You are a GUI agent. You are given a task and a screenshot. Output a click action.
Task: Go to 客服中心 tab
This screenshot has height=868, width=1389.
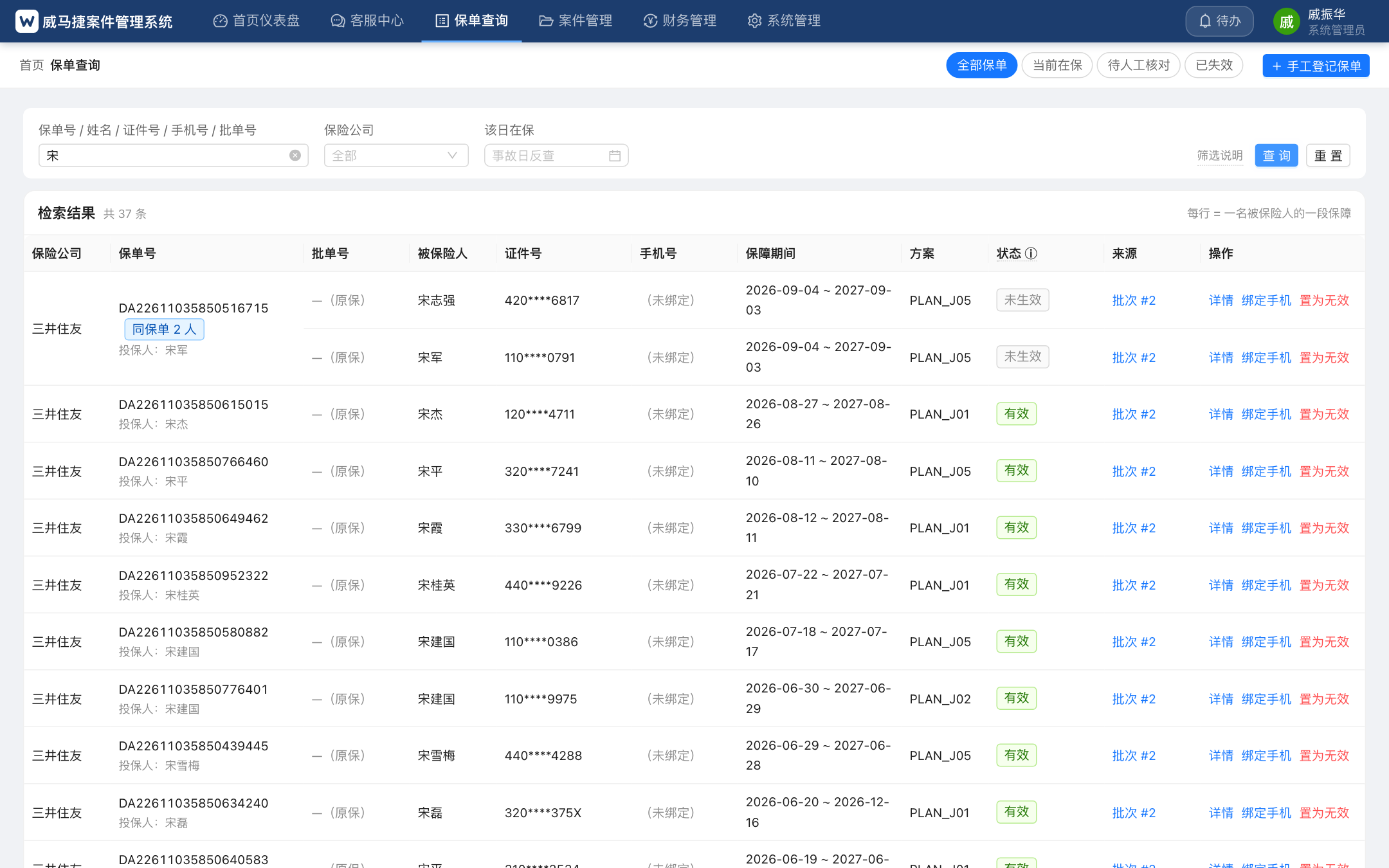pyautogui.click(x=367, y=21)
